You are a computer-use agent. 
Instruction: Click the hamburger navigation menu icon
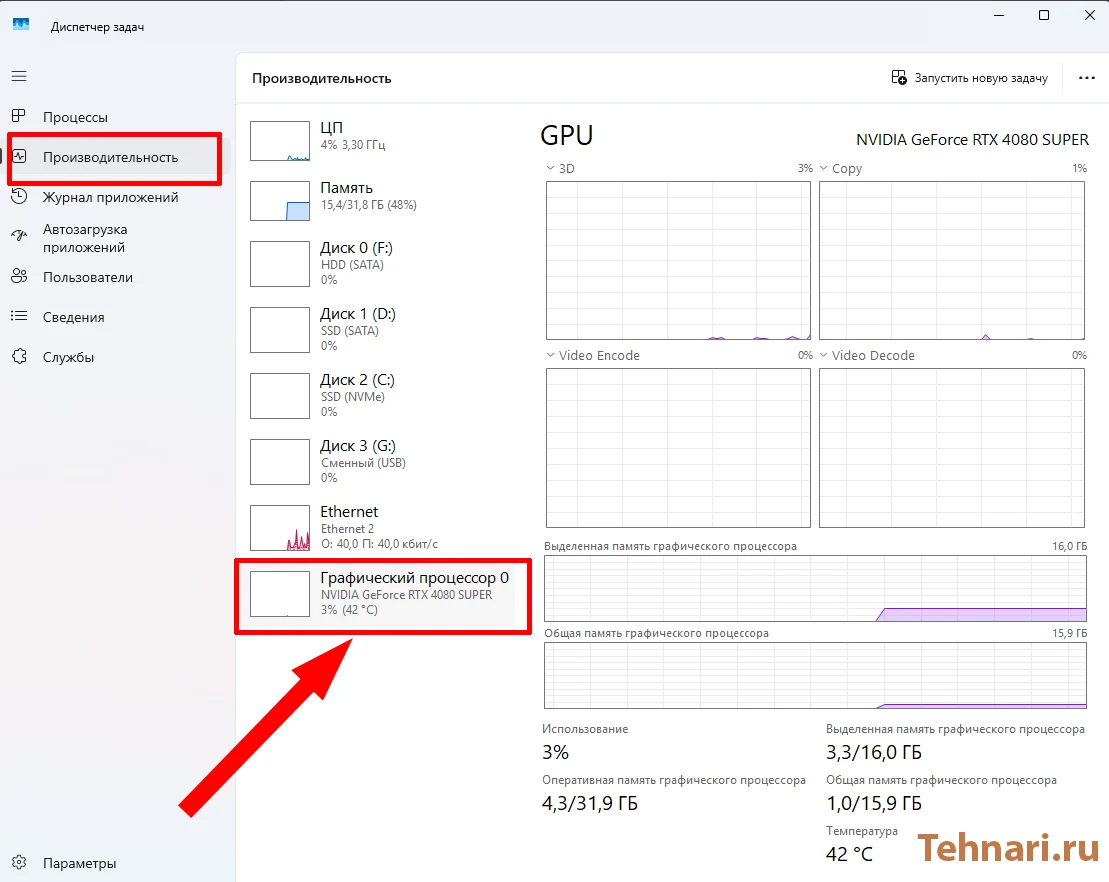pos(18,75)
